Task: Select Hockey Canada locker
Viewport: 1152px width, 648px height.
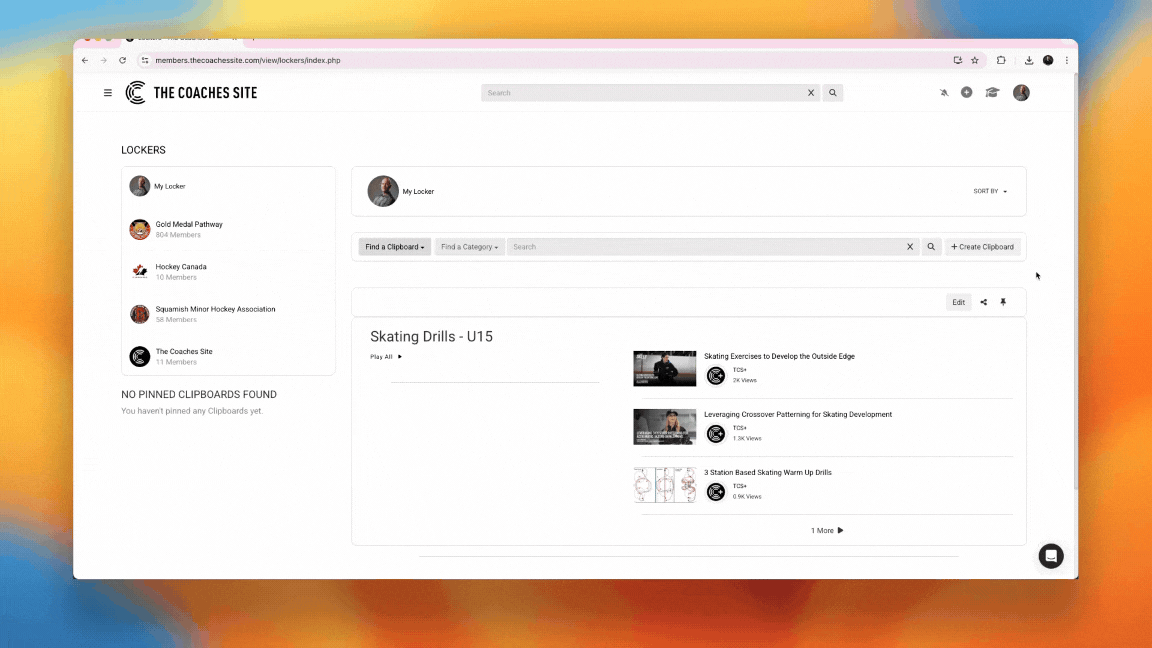Action: (x=181, y=267)
